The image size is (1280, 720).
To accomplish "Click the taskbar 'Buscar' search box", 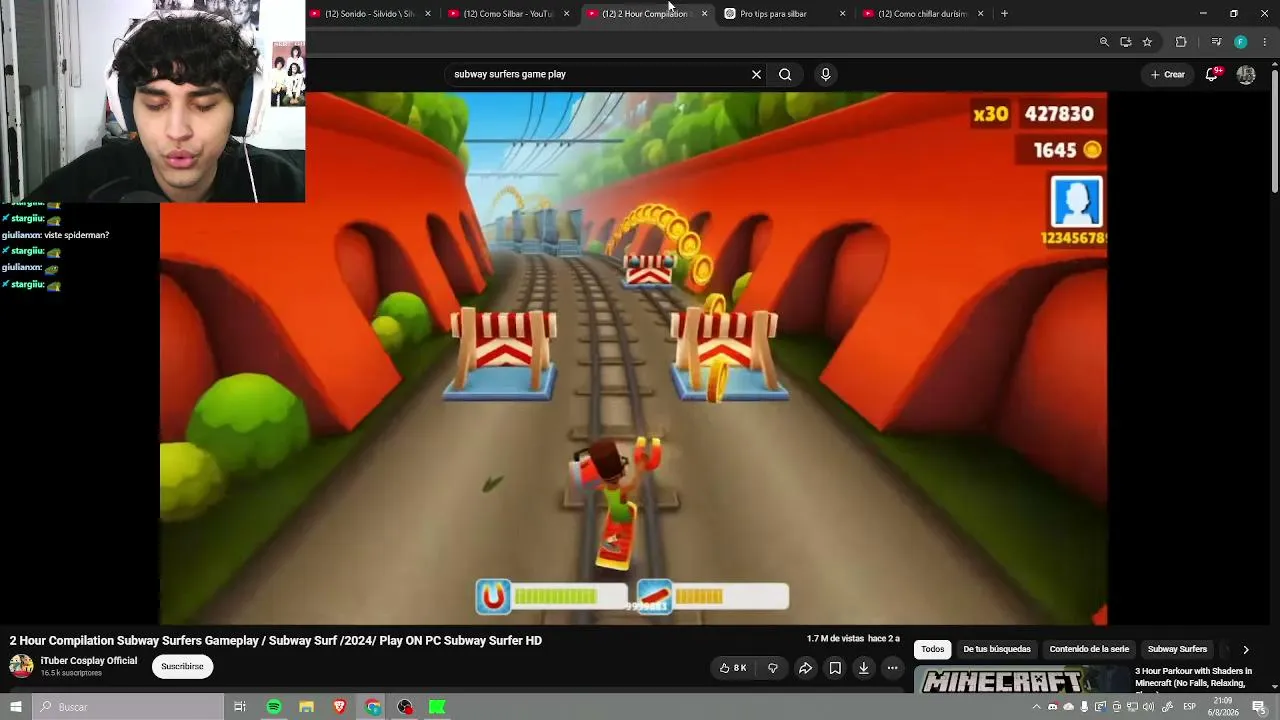I will 127,707.
